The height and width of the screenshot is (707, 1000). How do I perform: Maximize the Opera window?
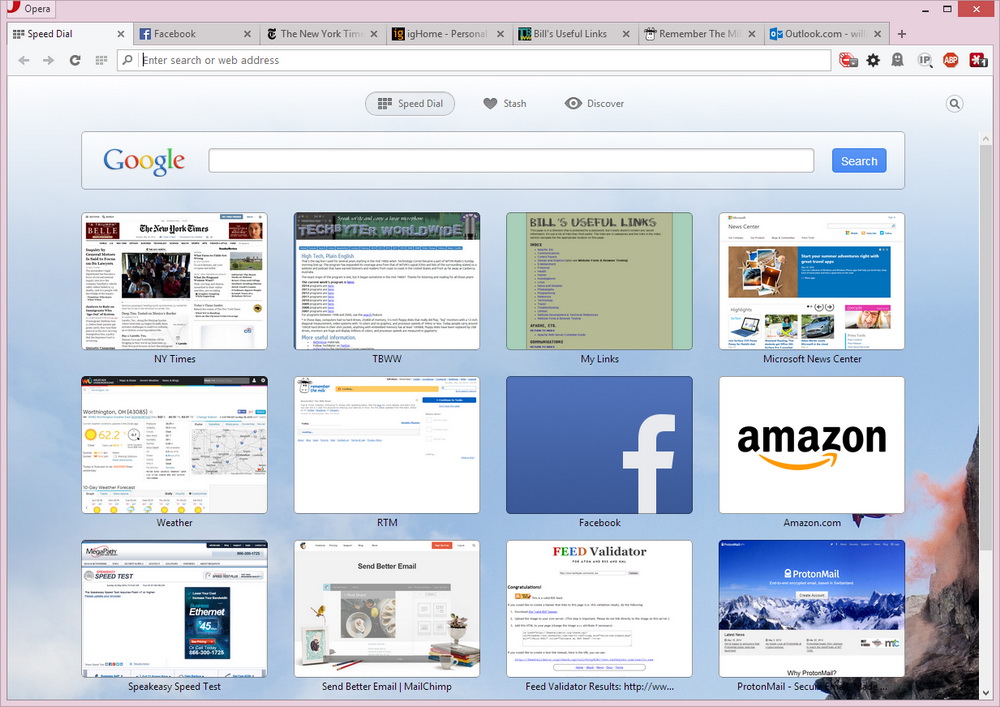coord(947,9)
